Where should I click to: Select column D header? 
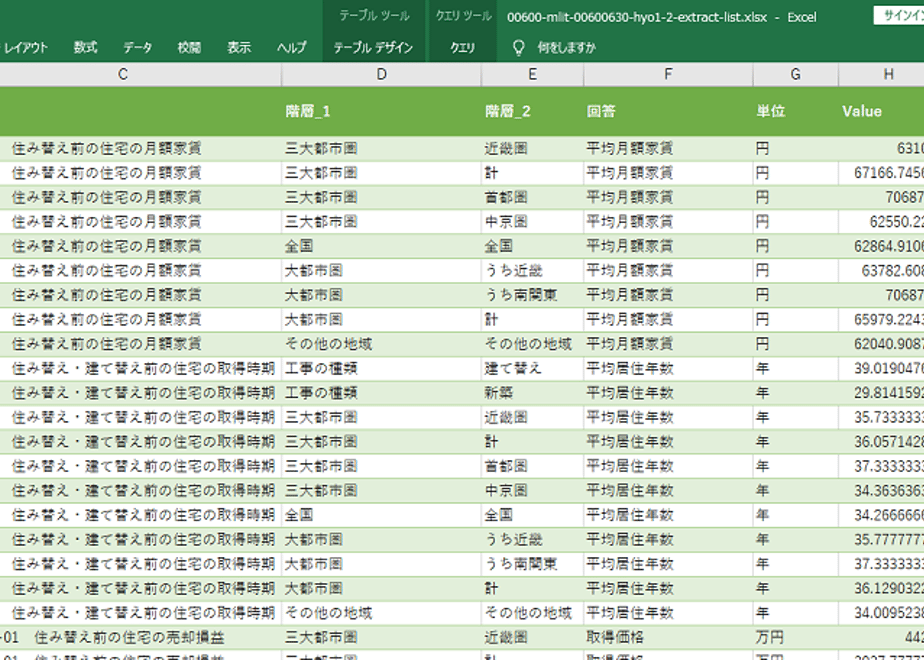pyautogui.click(x=381, y=74)
